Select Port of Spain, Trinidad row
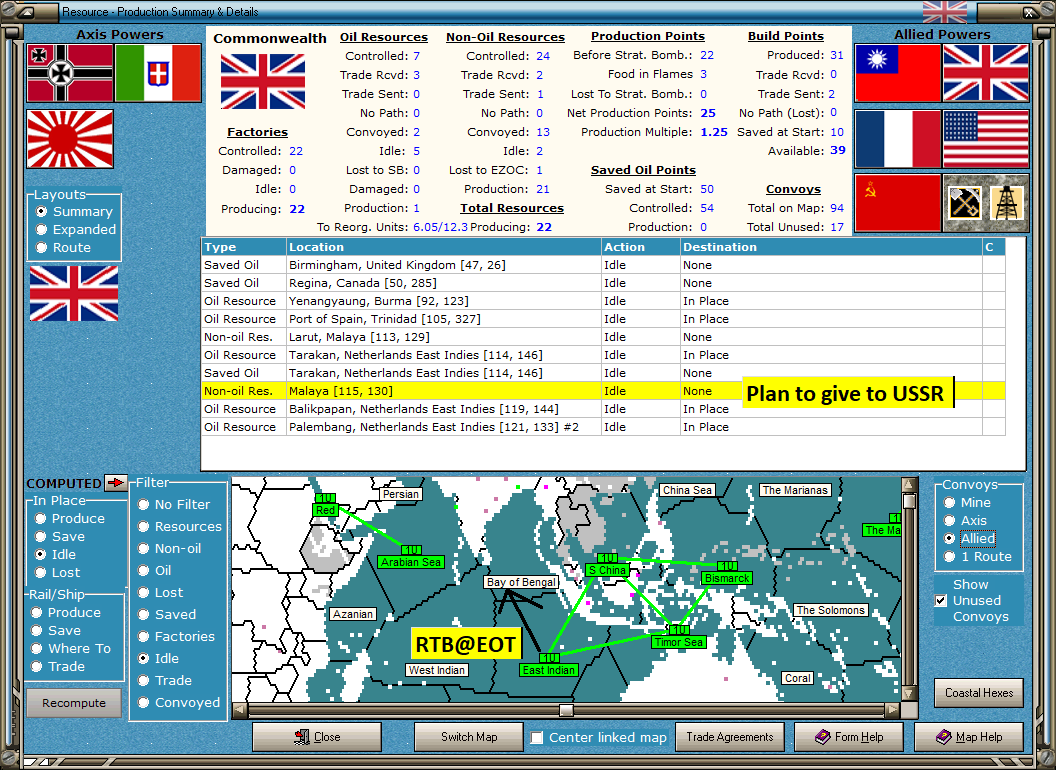This screenshot has width=1056, height=770. [603, 319]
